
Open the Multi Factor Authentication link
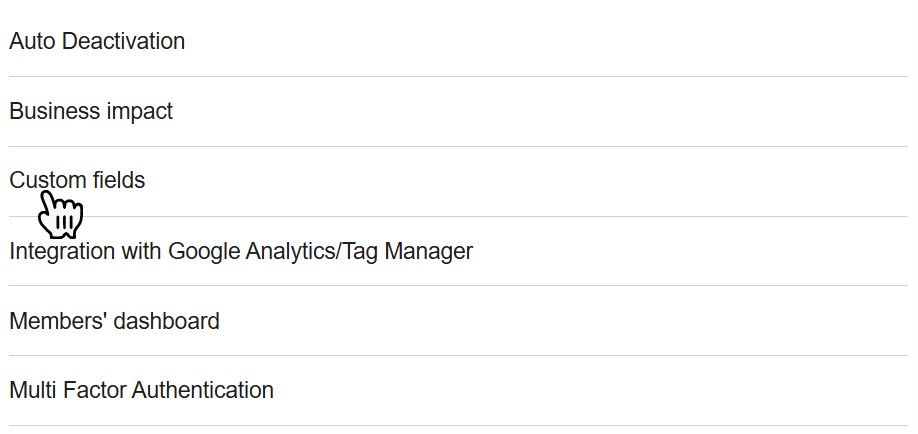pyautogui.click(x=141, y=390)
